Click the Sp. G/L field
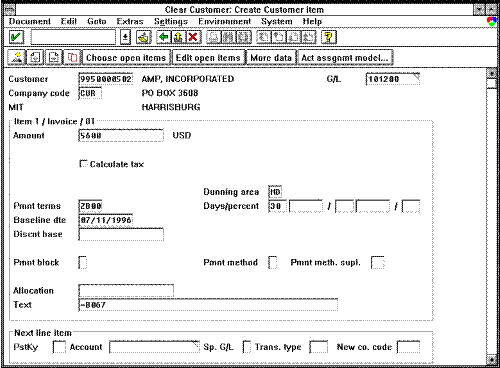Image resolution: width=500 pixels, height=368 pixels. tap(247, 347)
